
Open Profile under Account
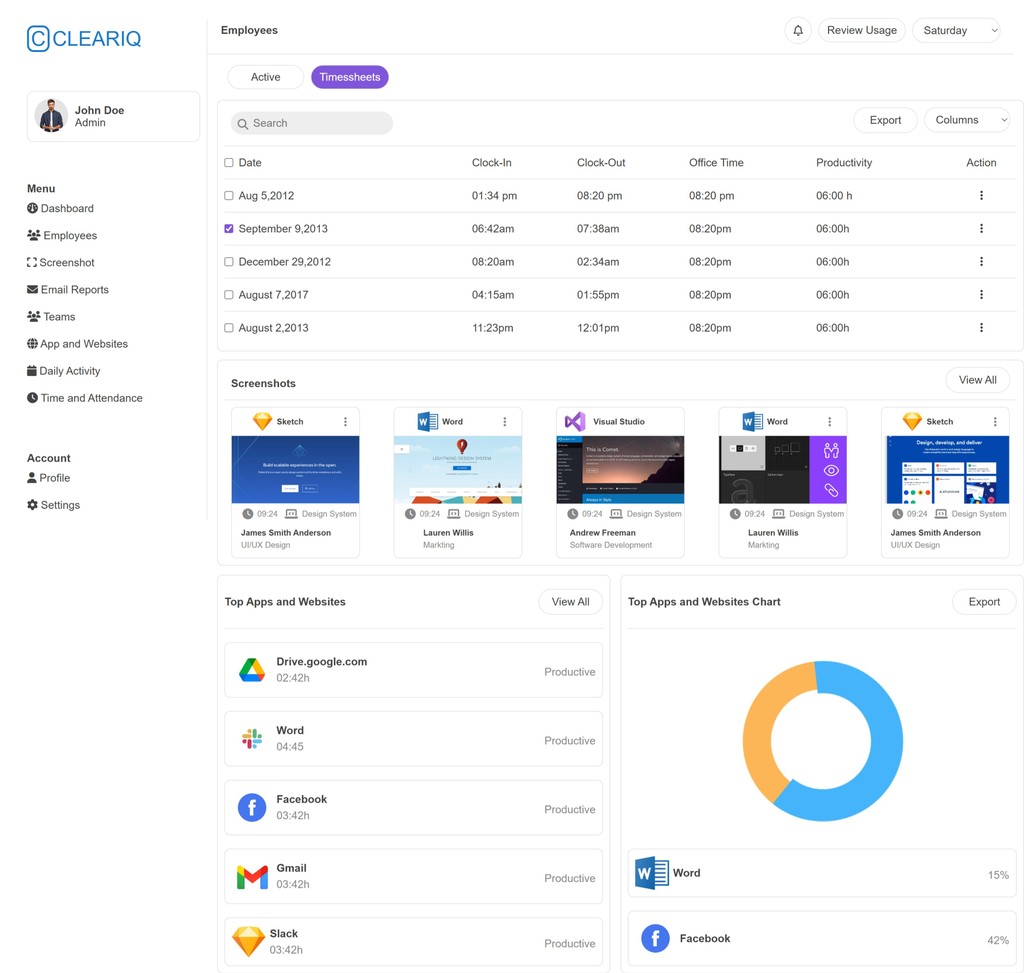coord(48,478)
